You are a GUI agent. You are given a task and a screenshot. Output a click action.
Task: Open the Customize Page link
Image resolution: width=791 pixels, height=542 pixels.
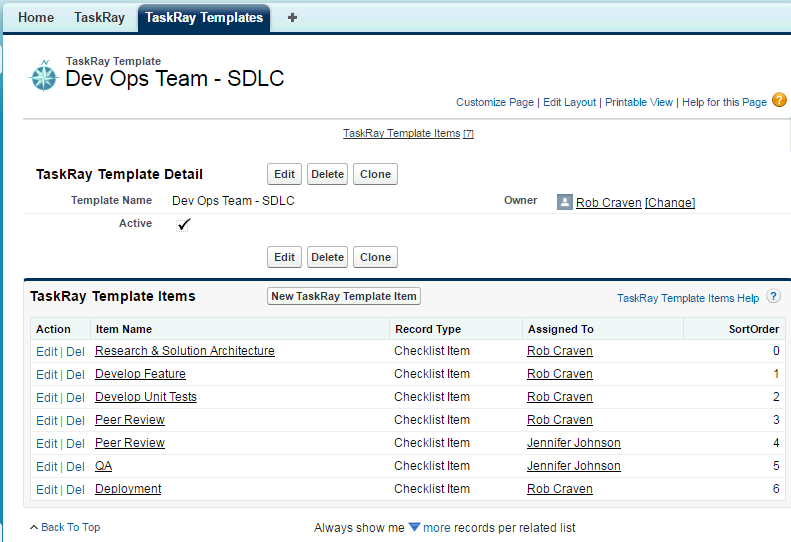coord(495,102)
